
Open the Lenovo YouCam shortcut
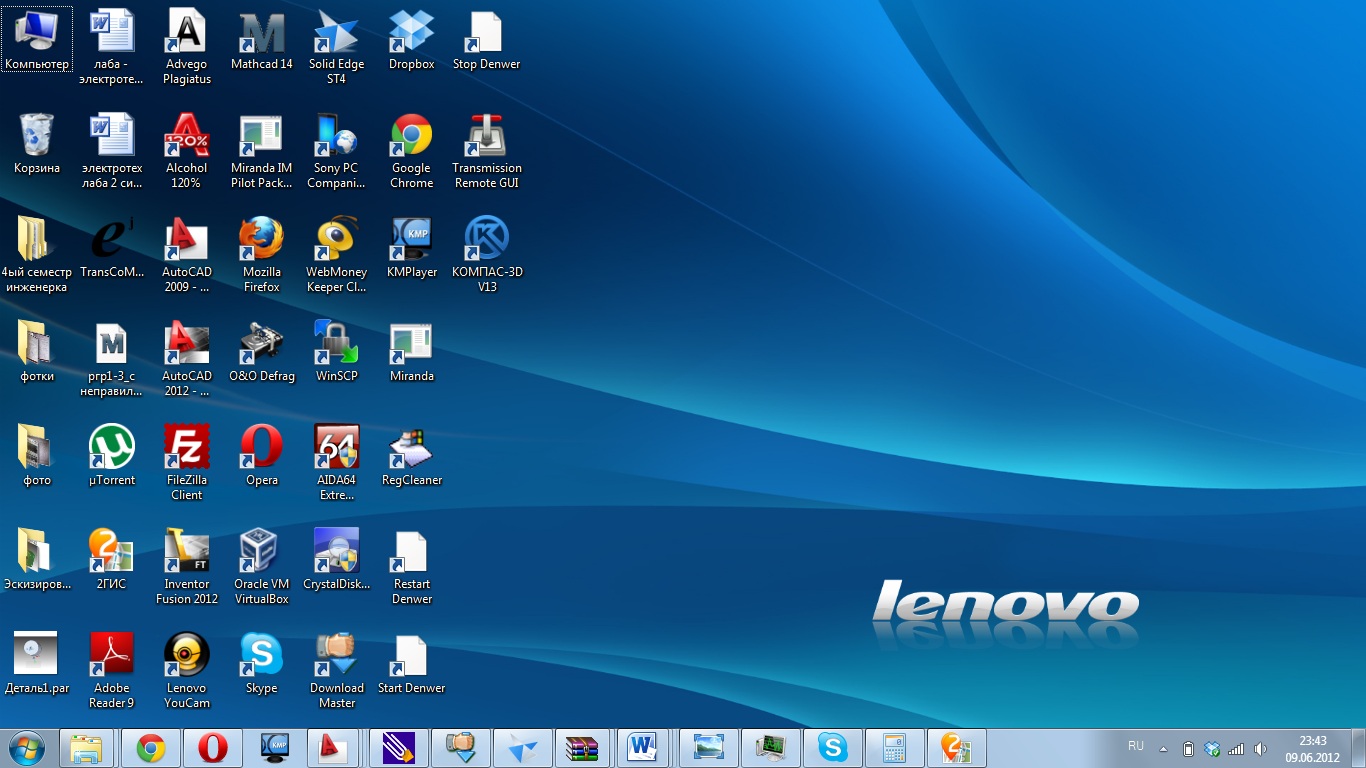(187, 671)
